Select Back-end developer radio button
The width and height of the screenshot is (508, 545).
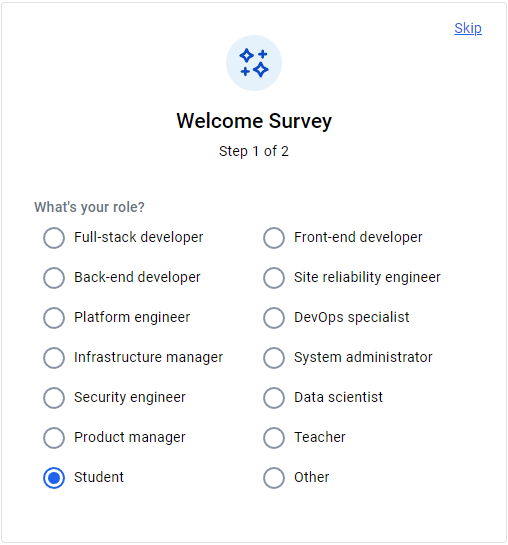[x=54, y=278]
